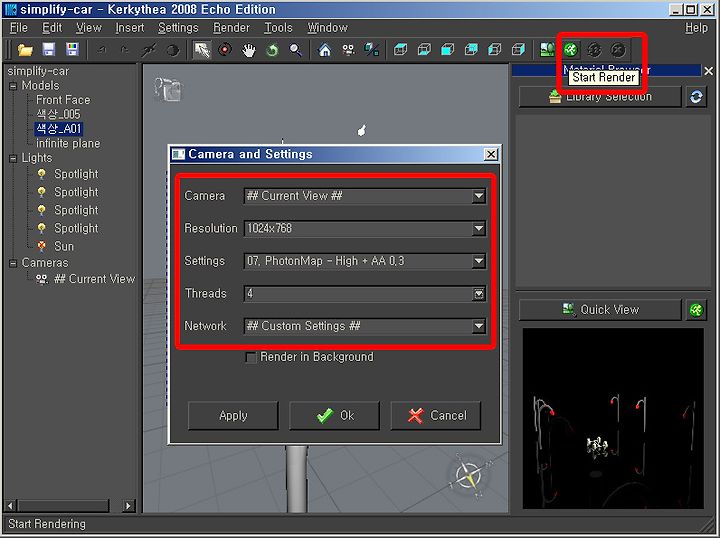The height and width of the screenshot is (538, 720).
Task: Activate the Select arrow tool
Action: coord(202,50)
